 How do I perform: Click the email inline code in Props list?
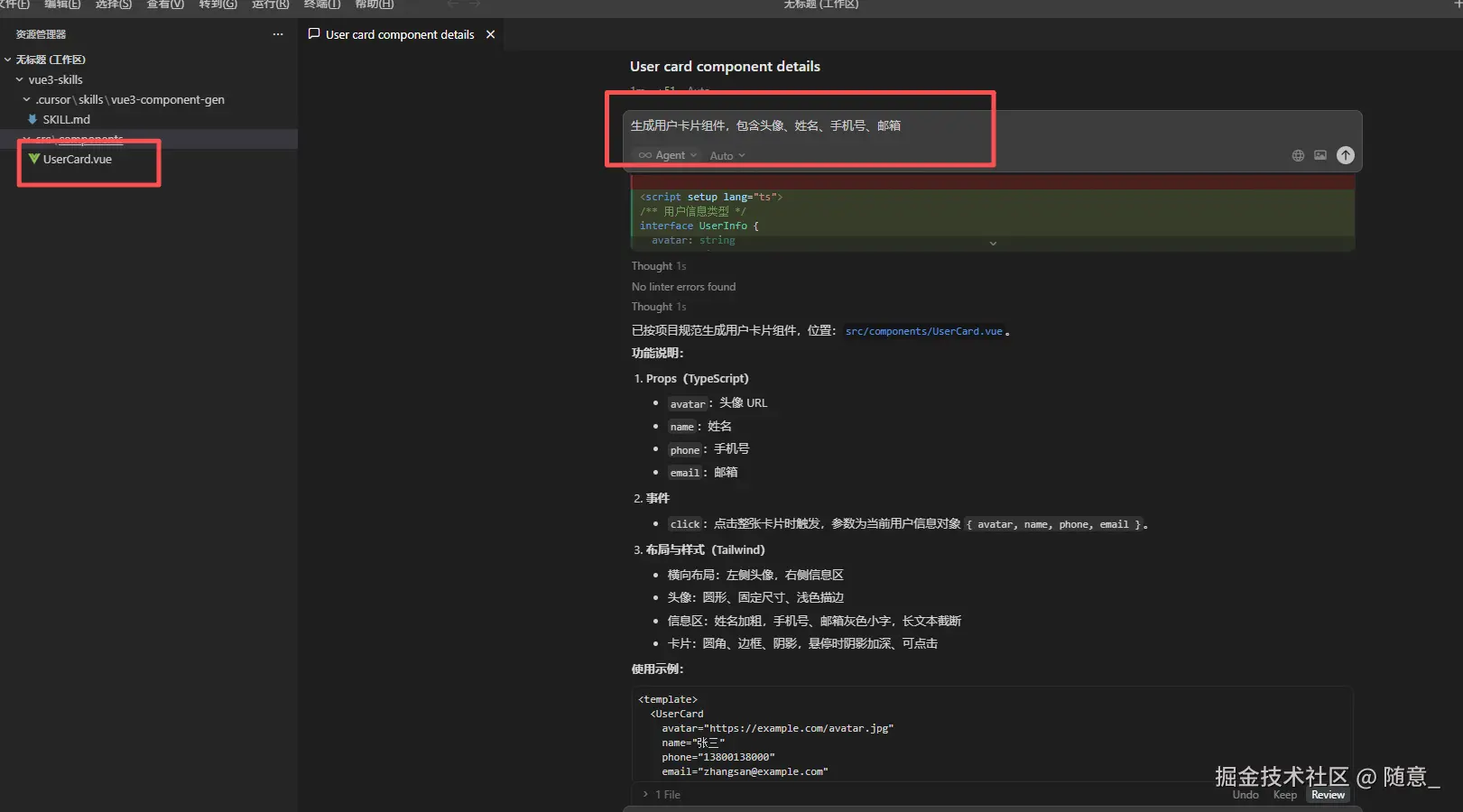[x=685, y=473]
